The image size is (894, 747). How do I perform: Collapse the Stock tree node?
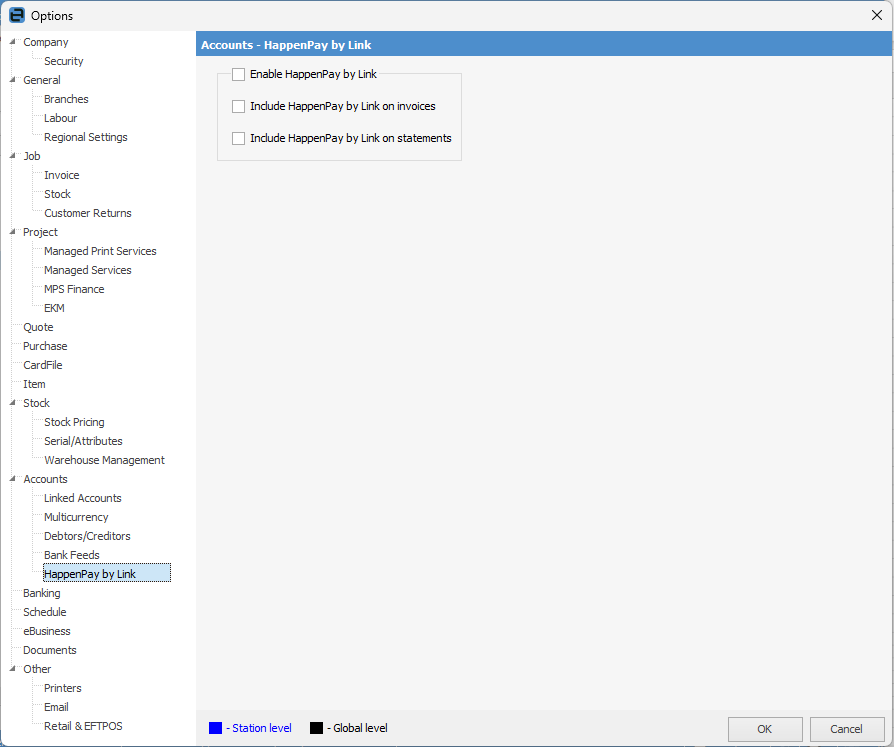point(13,403)
